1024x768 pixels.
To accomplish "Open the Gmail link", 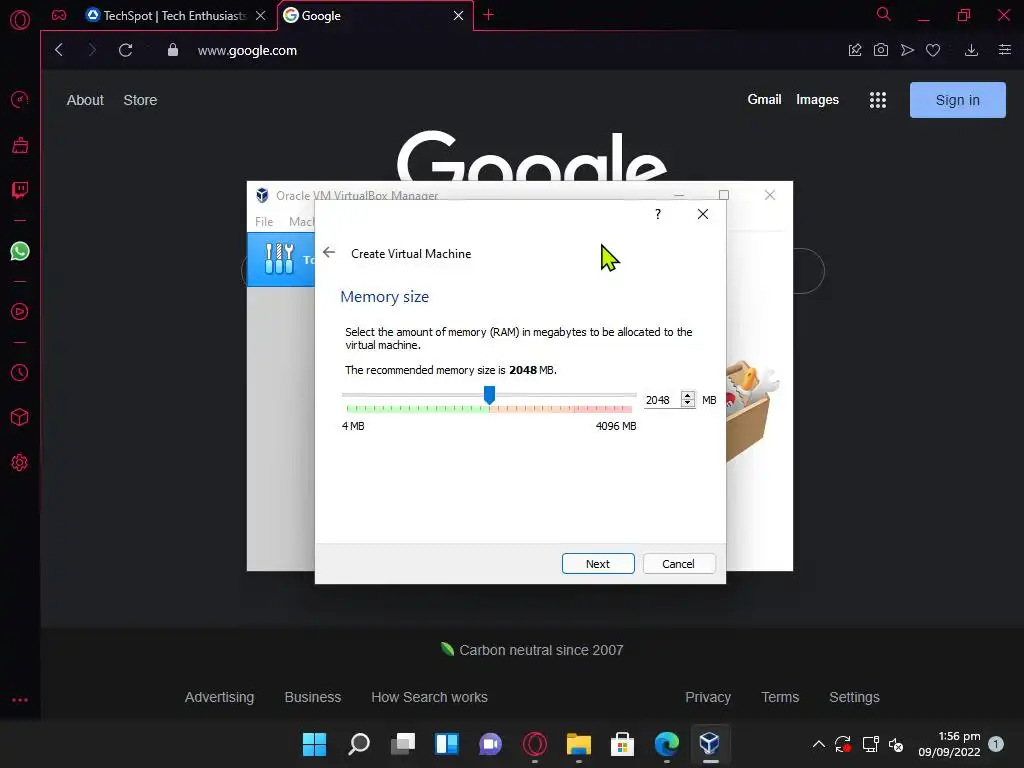I will click(x=764, y=99).
